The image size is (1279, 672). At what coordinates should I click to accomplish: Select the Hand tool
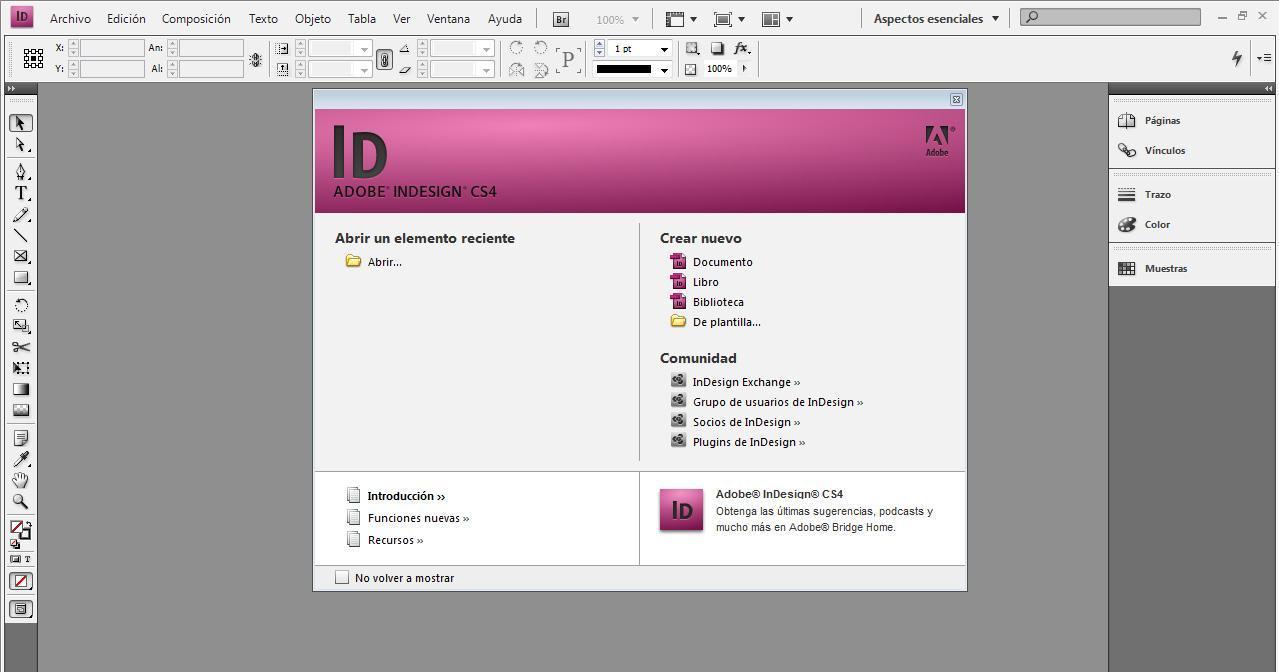[x=20, y=480]
